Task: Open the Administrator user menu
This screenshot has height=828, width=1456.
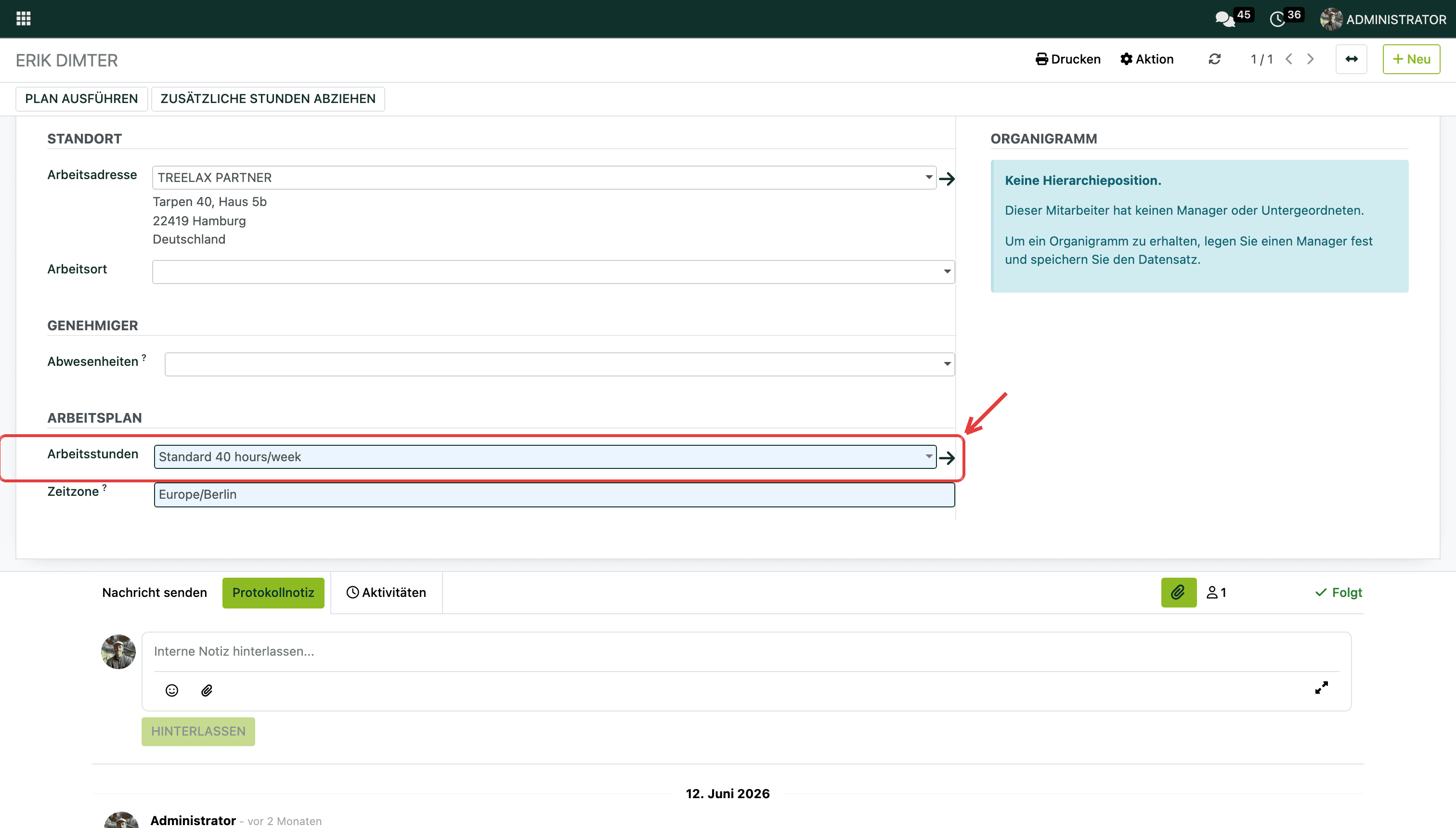Action: [1383, 19]
